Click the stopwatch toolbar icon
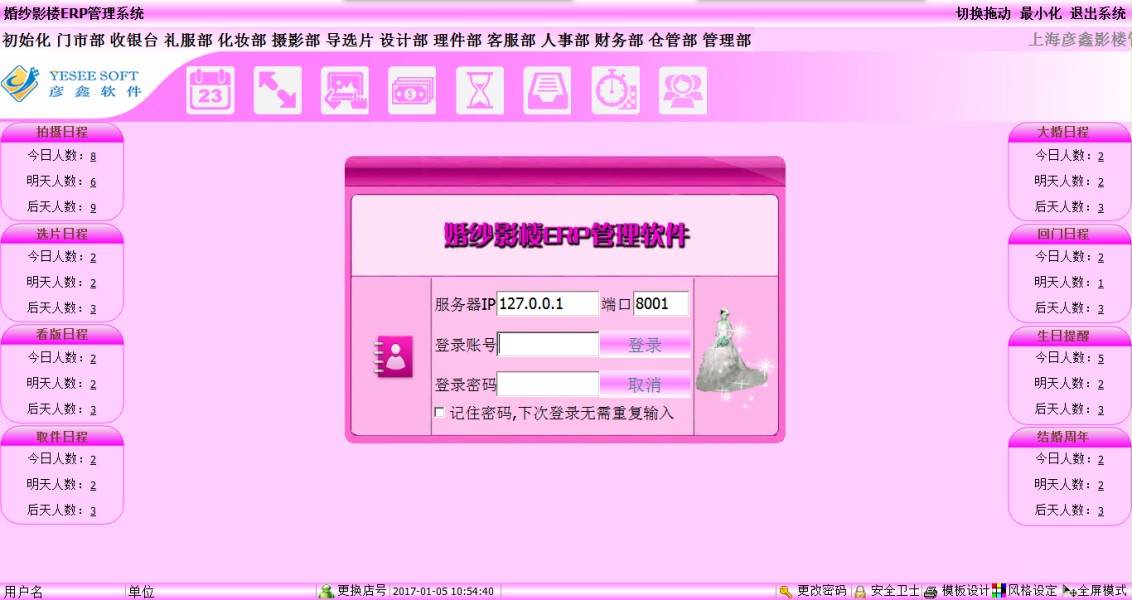1132x600 pixels. [615, 91]
